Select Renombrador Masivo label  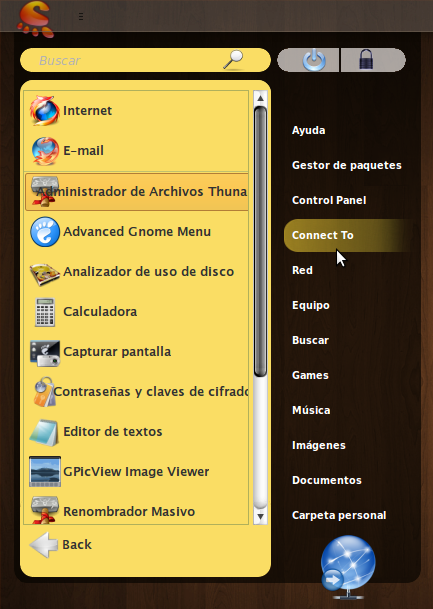tap(129, 512)
